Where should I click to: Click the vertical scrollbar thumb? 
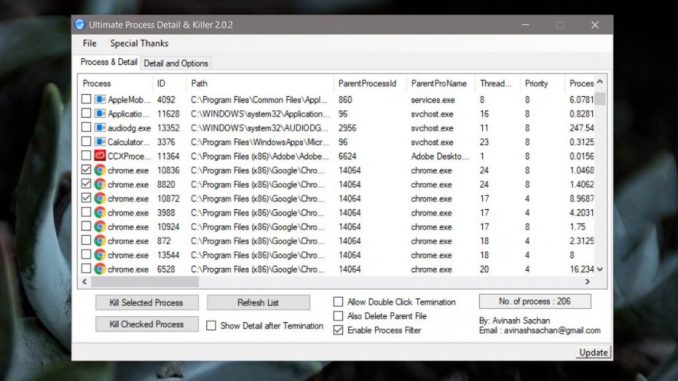600,99
